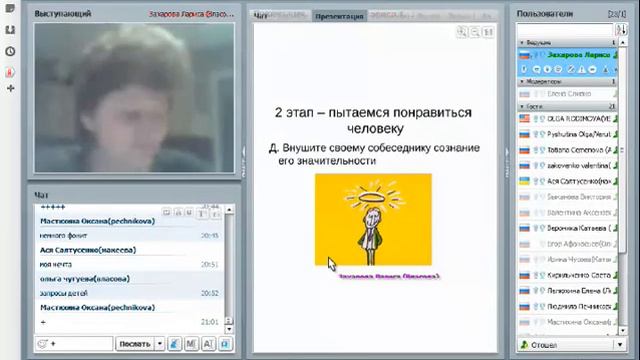Click ольга чугуева(власова) name in chat
The image size is (640, 360).
tap(85, 279)
